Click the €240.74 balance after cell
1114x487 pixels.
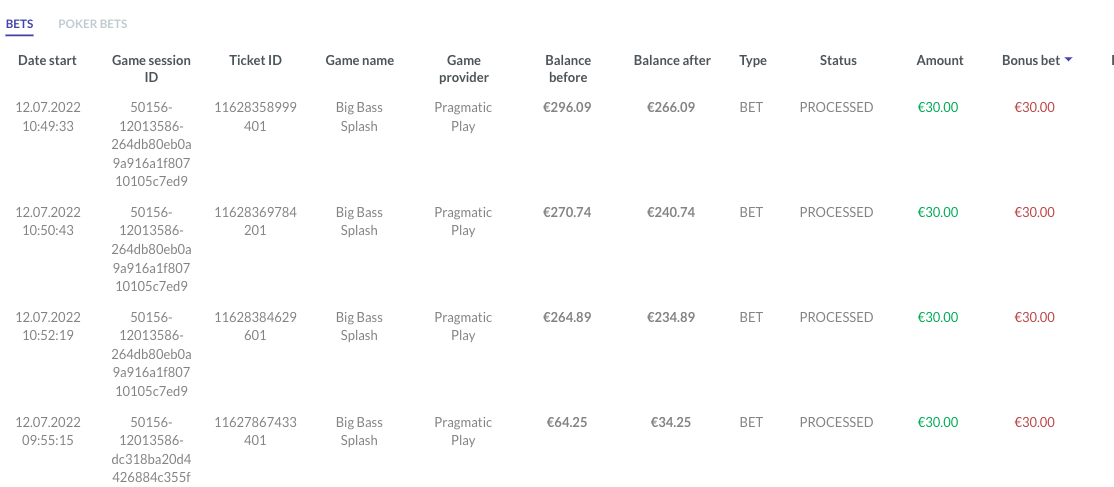click(671, 213)
